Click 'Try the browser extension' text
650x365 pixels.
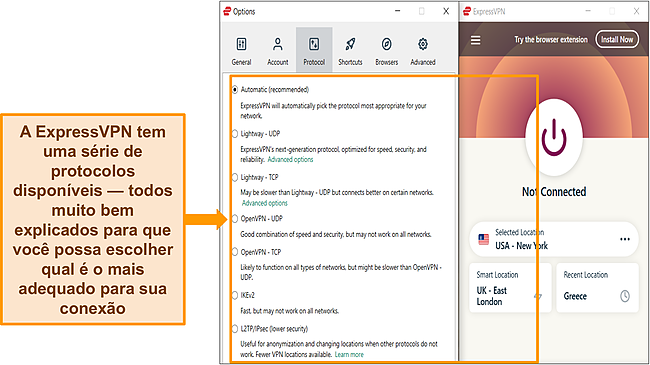pos(551,40)
